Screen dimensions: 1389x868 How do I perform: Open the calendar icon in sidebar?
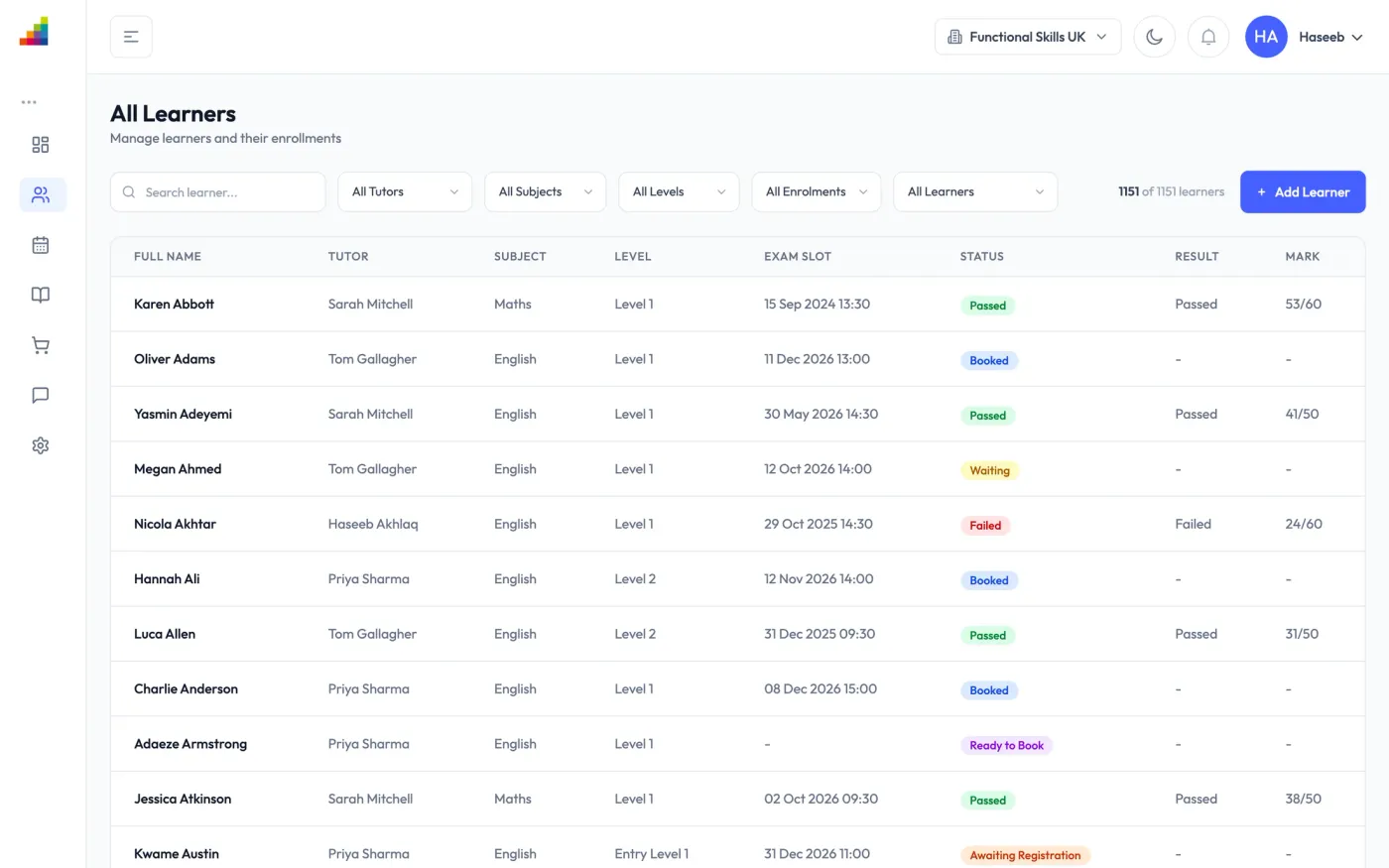point(41,245)
